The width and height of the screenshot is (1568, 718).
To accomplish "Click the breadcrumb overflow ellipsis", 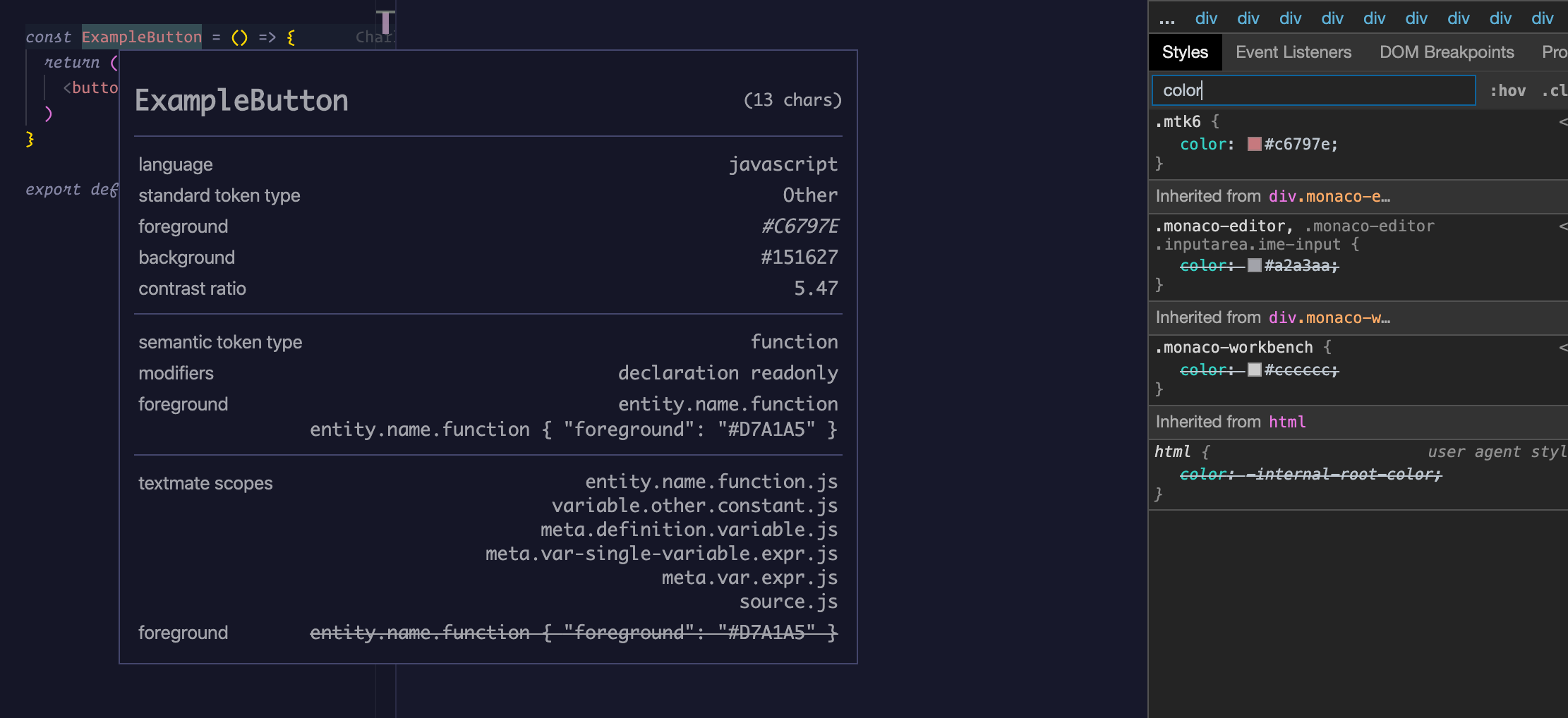I will click(1167, 19).
